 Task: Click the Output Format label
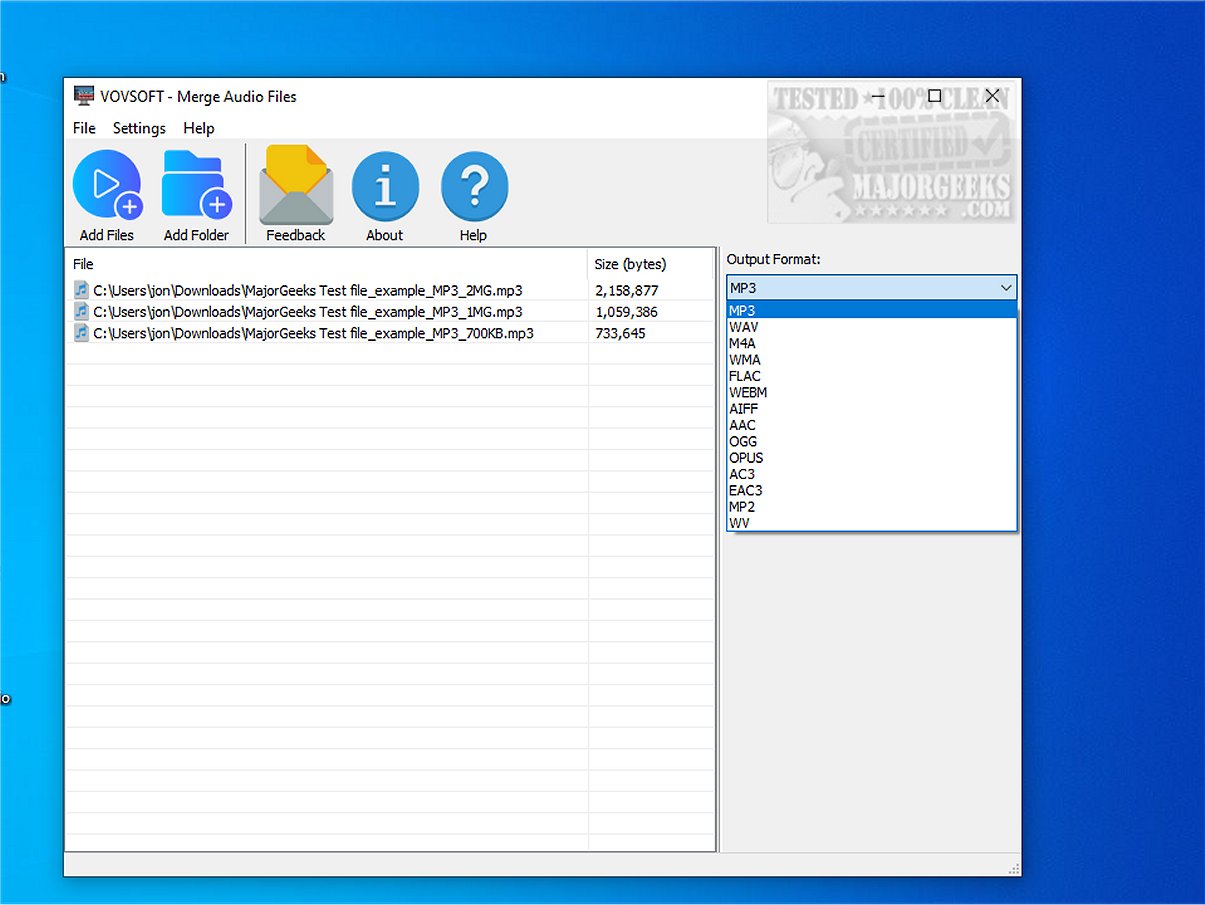click(773, 259)
